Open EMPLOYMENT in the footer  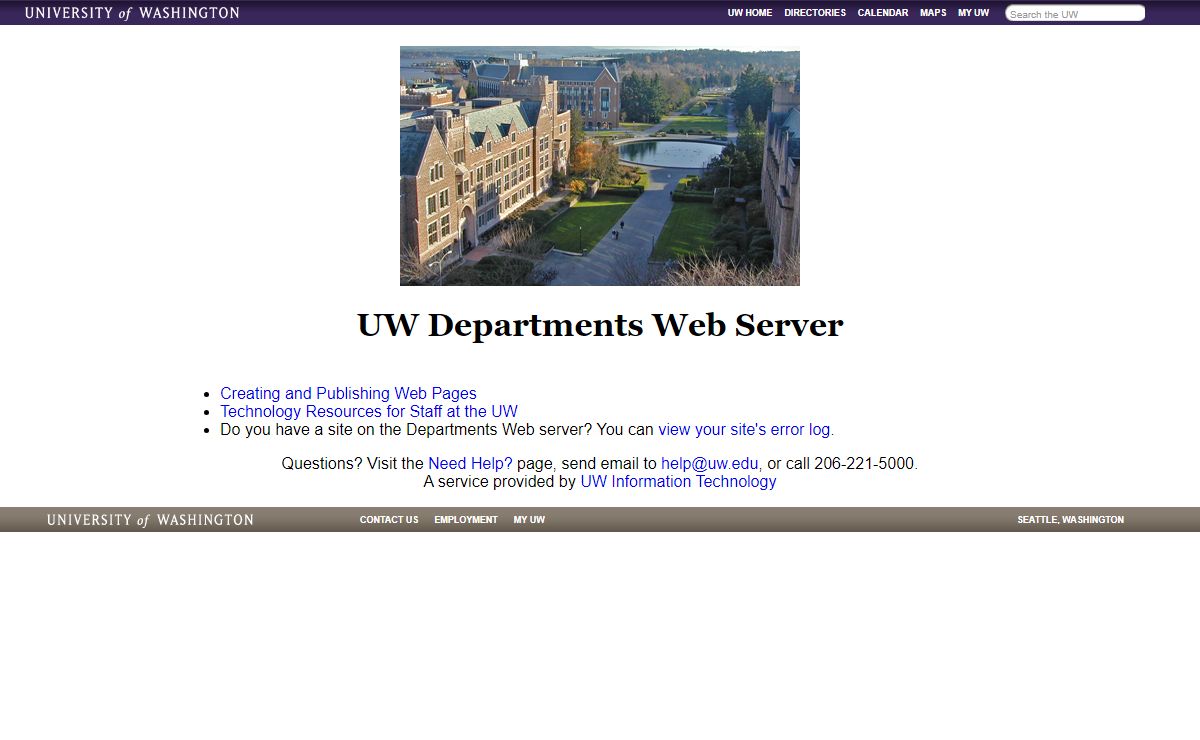pyautogui.click(x=466, y=520)
